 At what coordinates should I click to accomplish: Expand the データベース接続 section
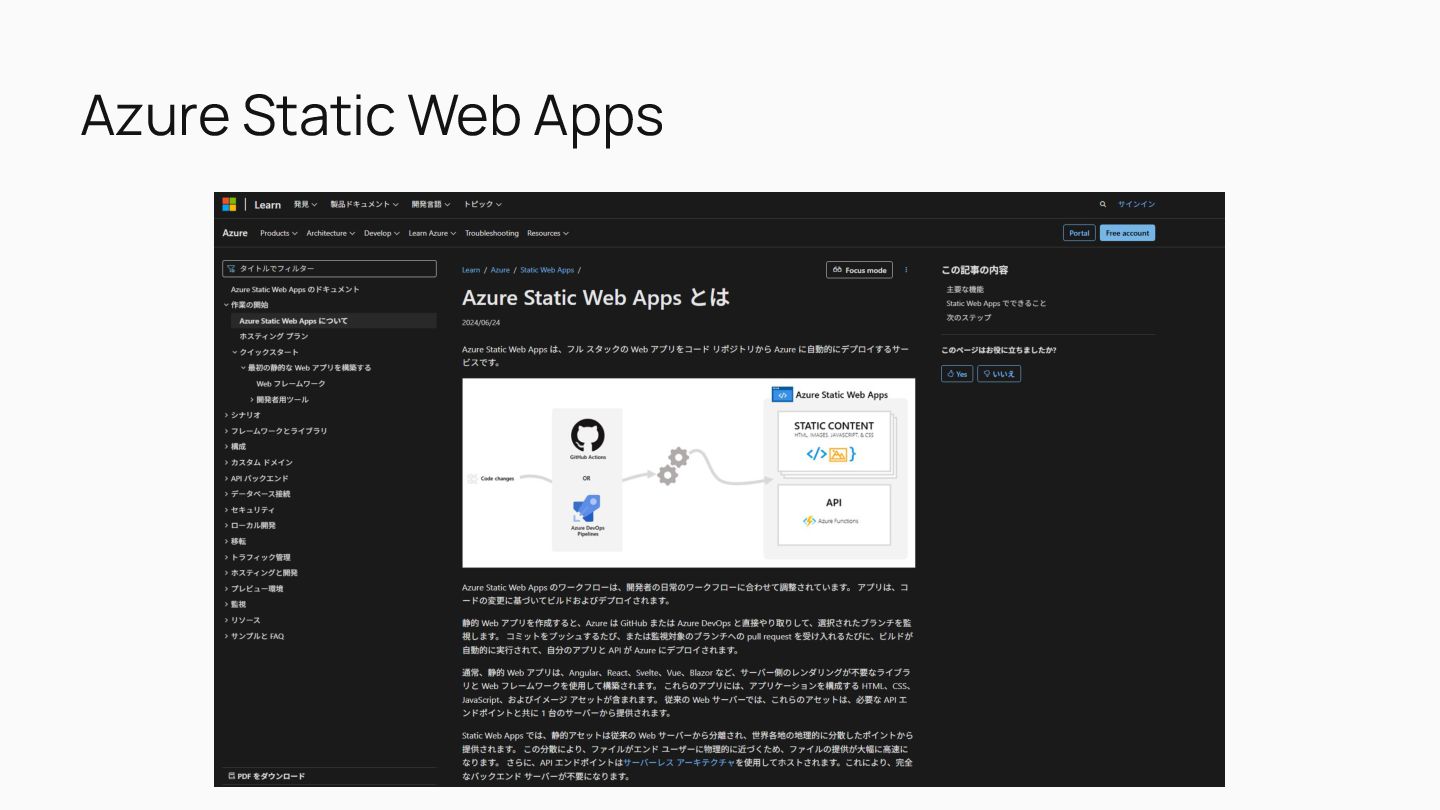(257, 494)
